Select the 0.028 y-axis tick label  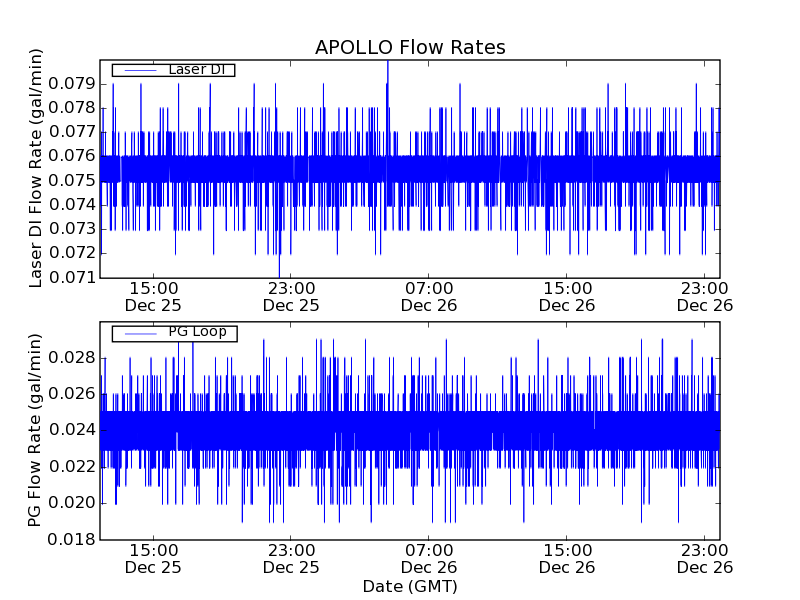[72, 358]
